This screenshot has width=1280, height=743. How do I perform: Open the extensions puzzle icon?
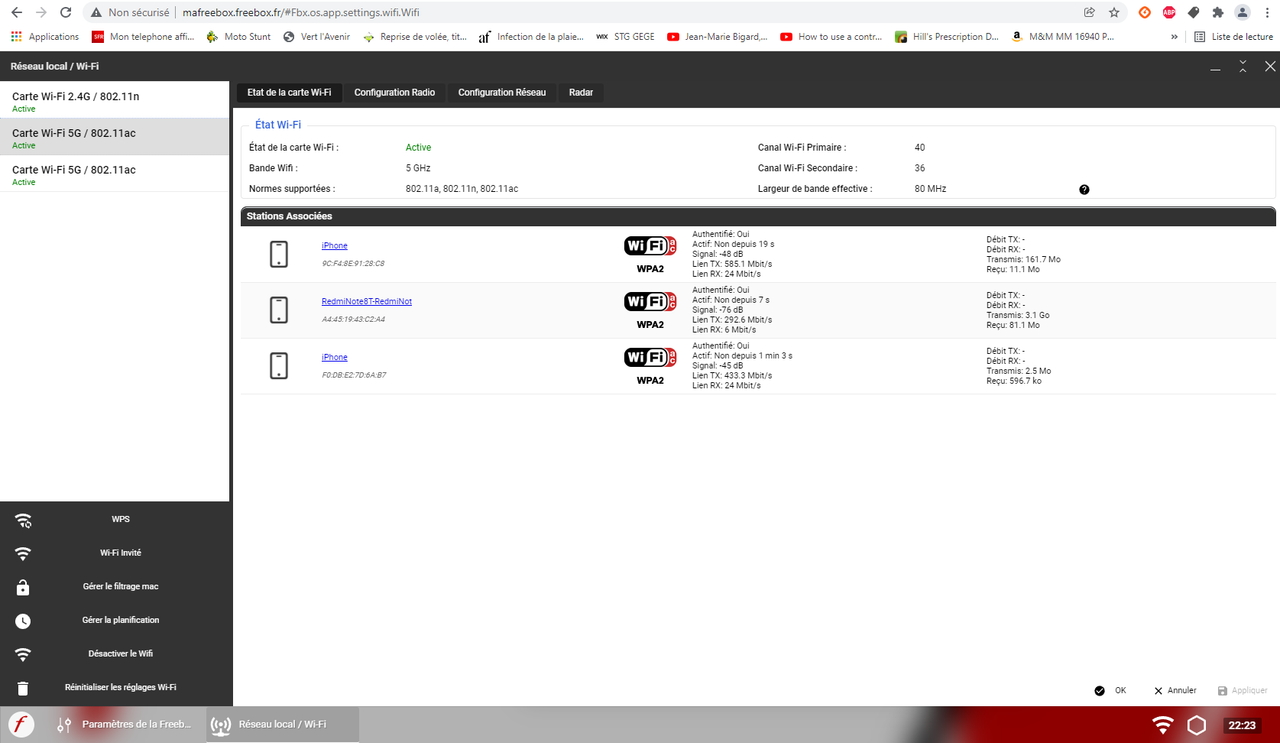click(1217, 13)
